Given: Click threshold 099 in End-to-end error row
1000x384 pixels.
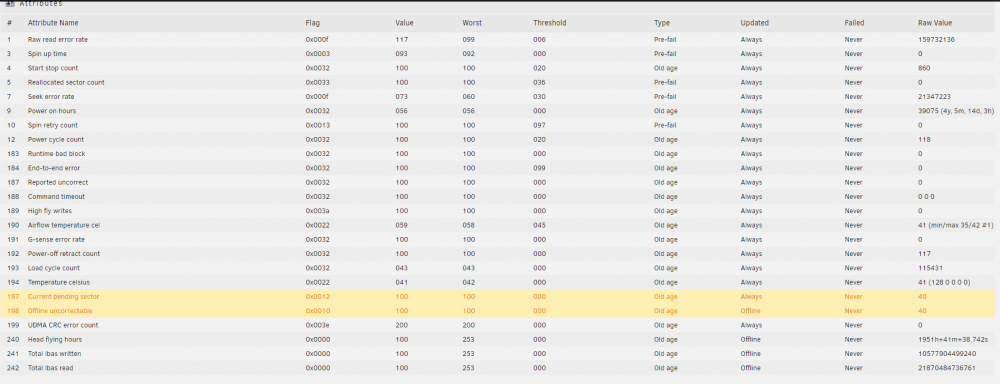Looking at the screenshot, I should click(540, 168).
